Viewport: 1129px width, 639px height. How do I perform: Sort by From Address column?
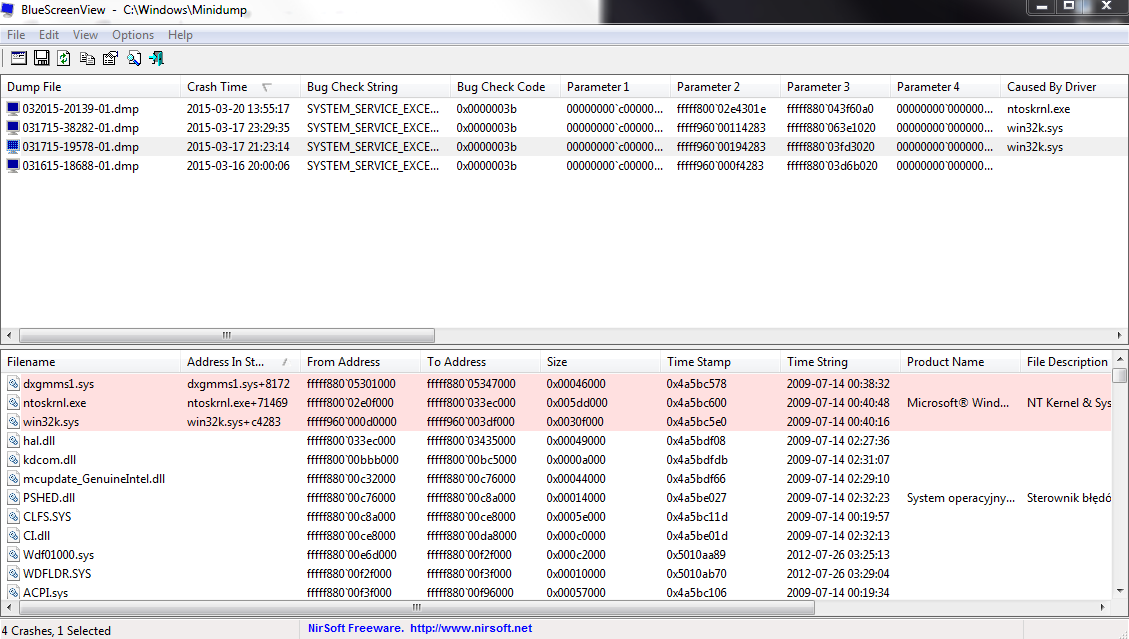tap(360, 362)
